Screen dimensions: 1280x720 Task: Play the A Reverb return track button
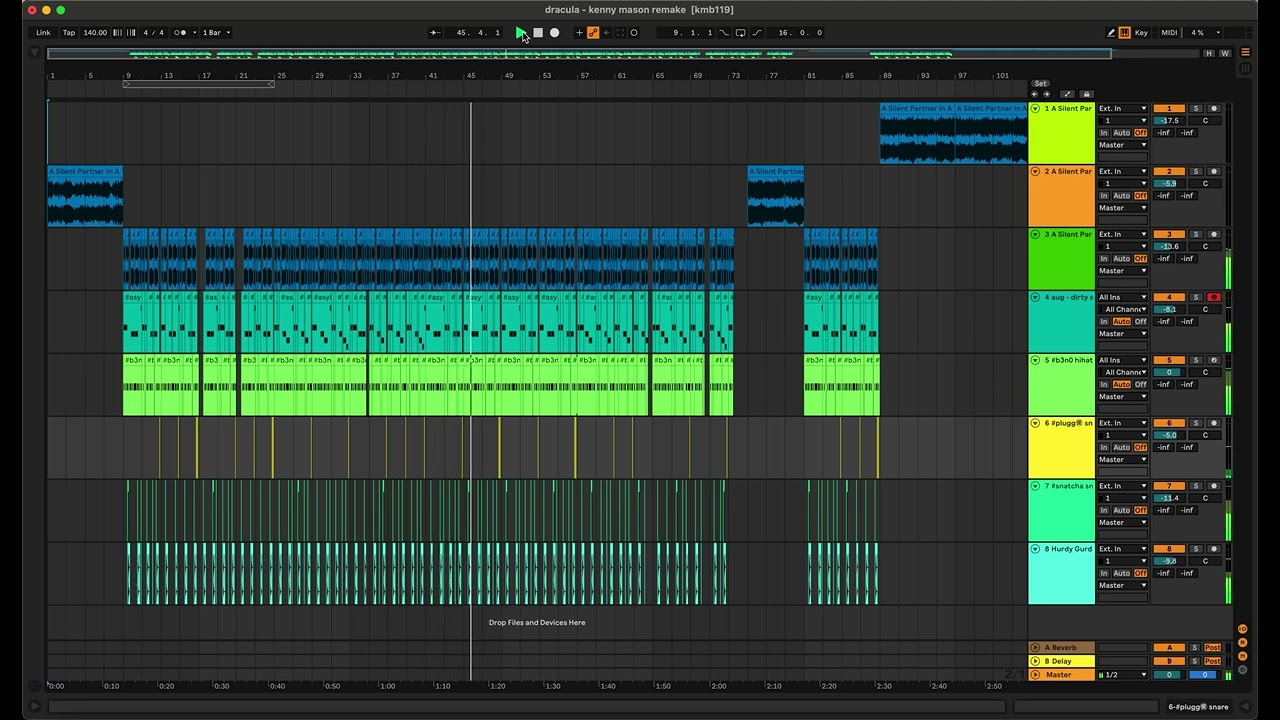click(x=1035, y=648)
